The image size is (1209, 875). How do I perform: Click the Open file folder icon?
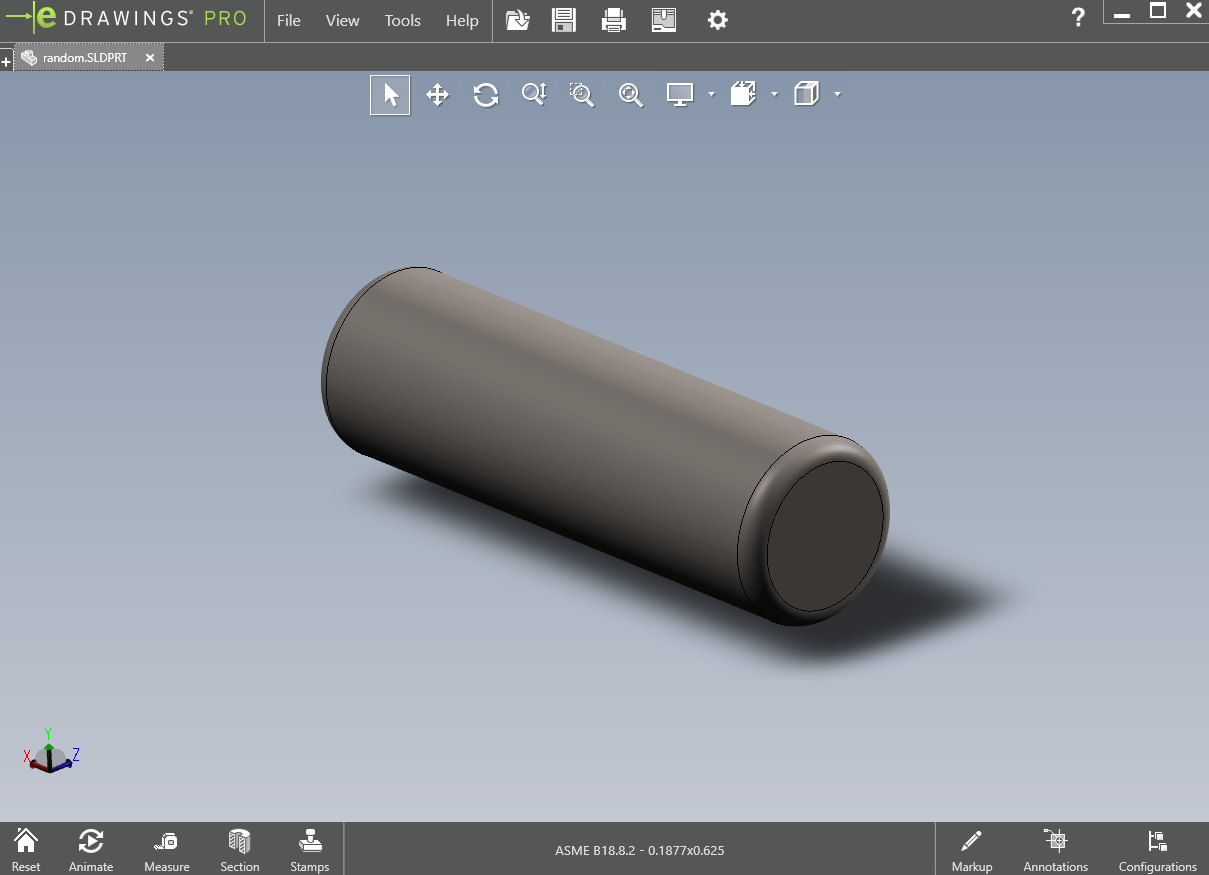tap(518, 20)
